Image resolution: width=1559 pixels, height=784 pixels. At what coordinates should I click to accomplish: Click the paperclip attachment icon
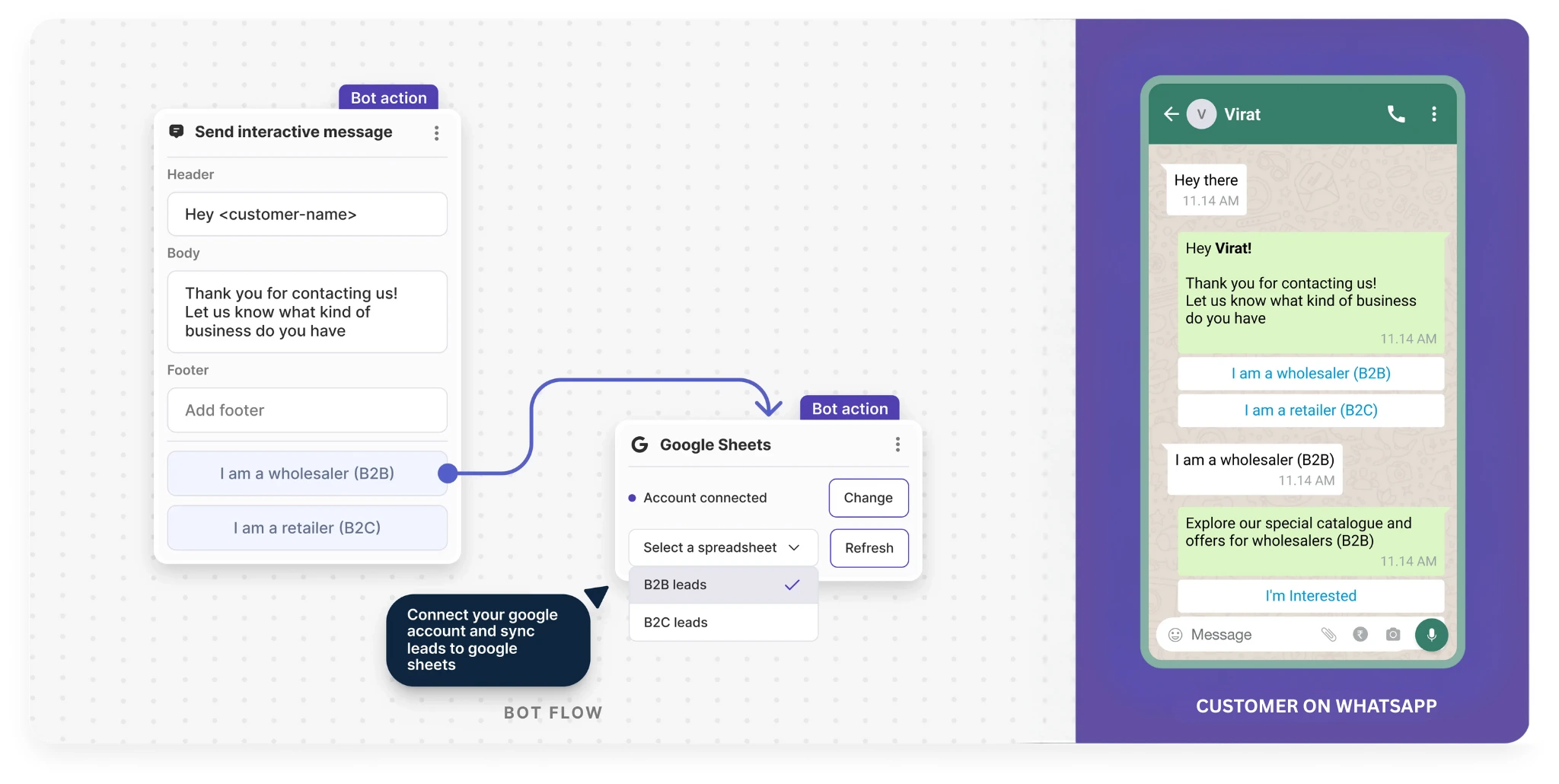pyautogui.click(x=1328, y=635)
